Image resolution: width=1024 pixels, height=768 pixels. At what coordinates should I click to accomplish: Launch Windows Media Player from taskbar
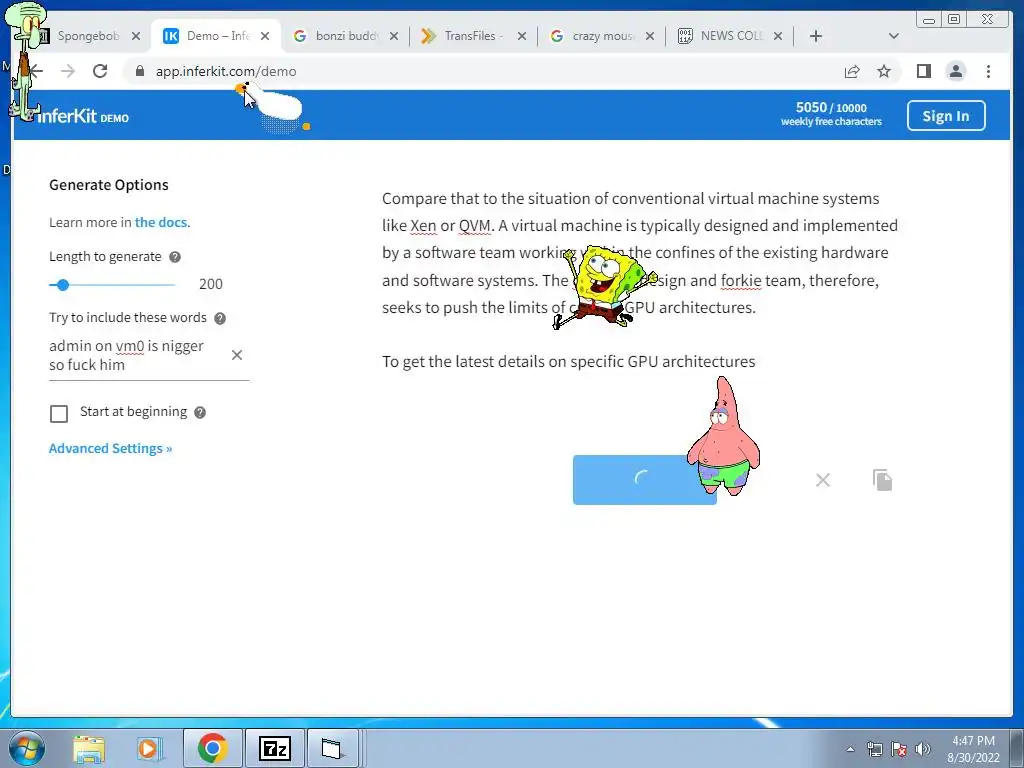coord(148,748)
